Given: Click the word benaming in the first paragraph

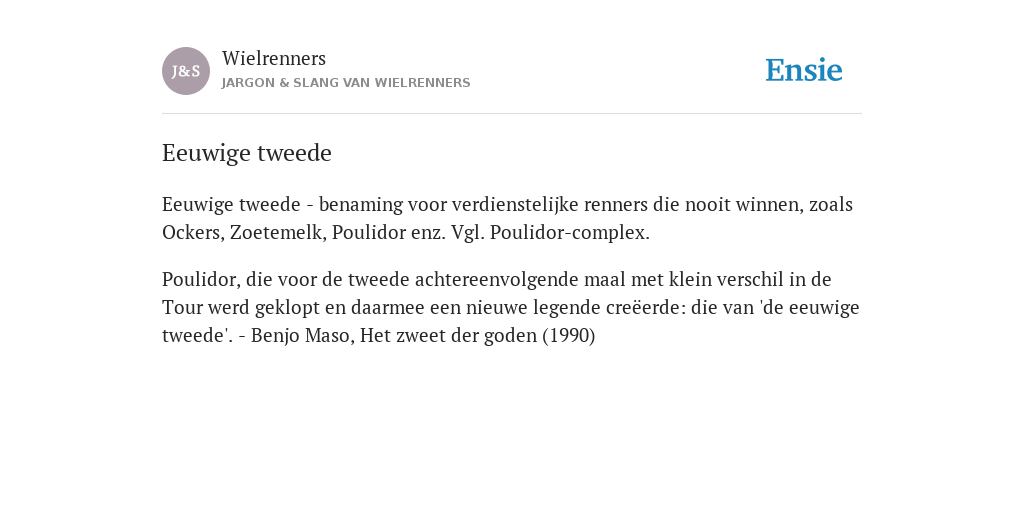Looking at the screenshot, I should [361, 205].
